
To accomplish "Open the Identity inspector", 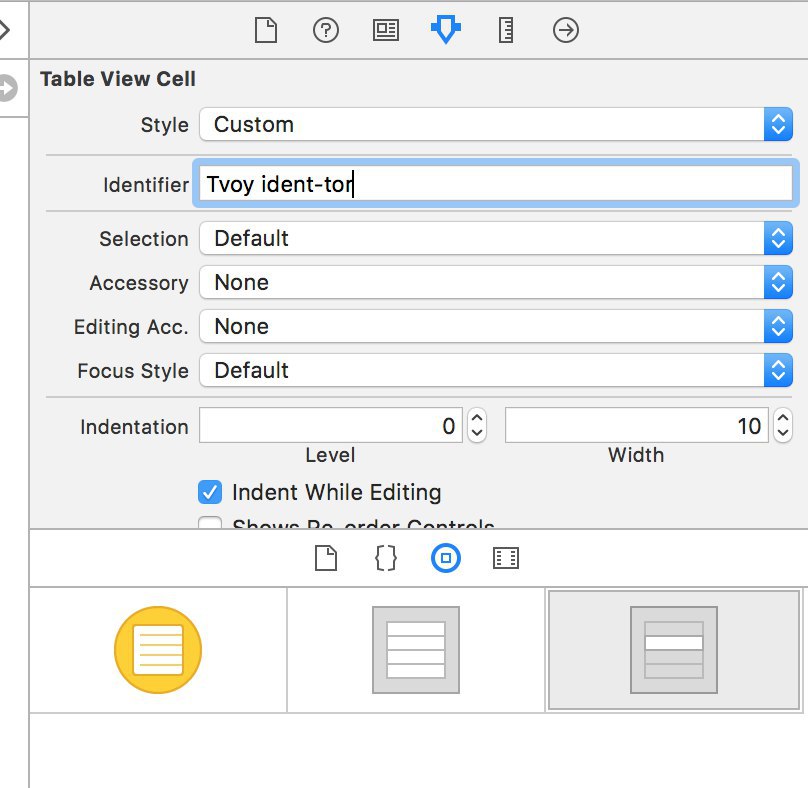I will (385, 30).
